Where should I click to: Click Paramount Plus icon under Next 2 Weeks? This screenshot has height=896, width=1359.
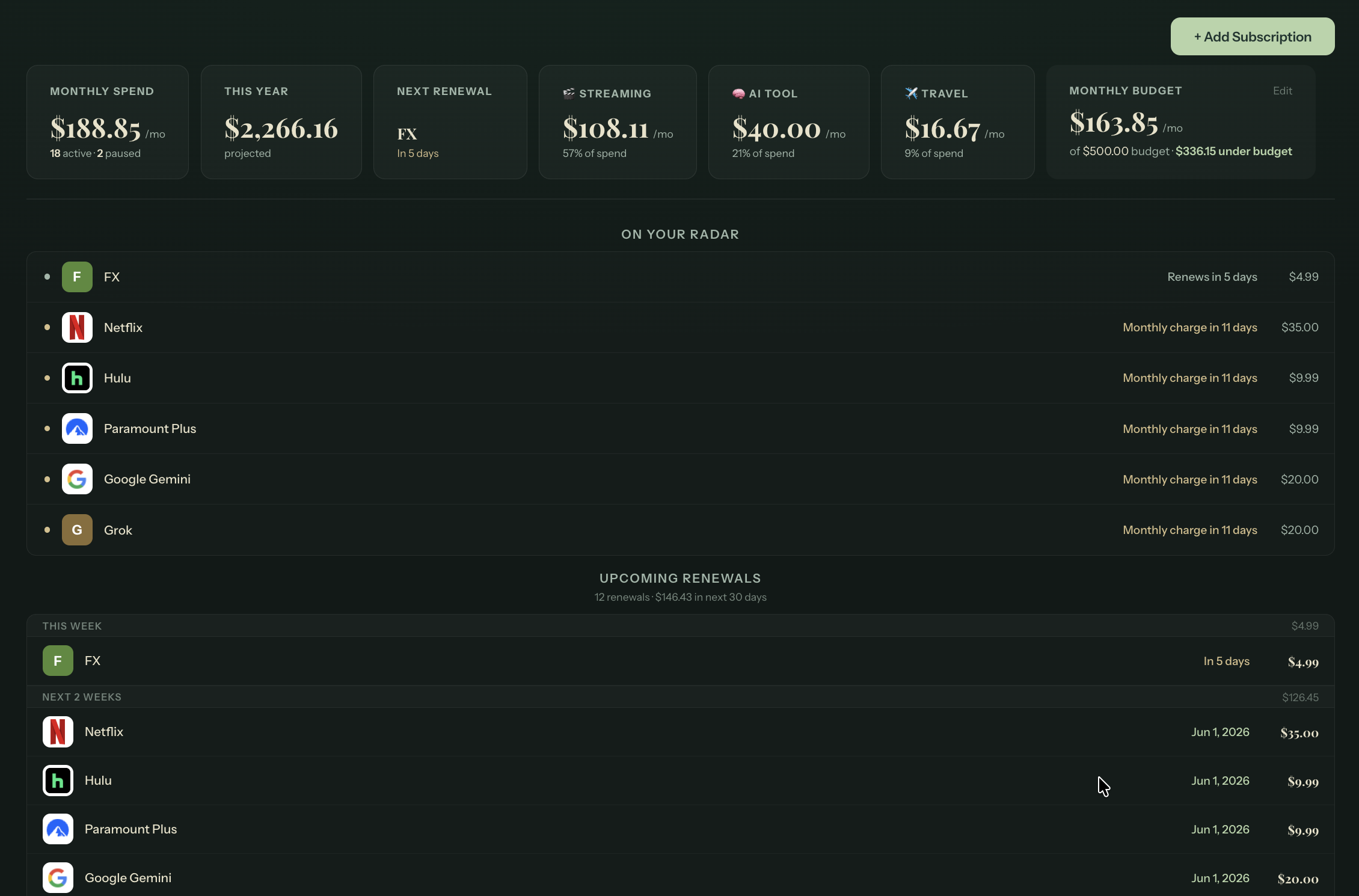click(58, 829)
